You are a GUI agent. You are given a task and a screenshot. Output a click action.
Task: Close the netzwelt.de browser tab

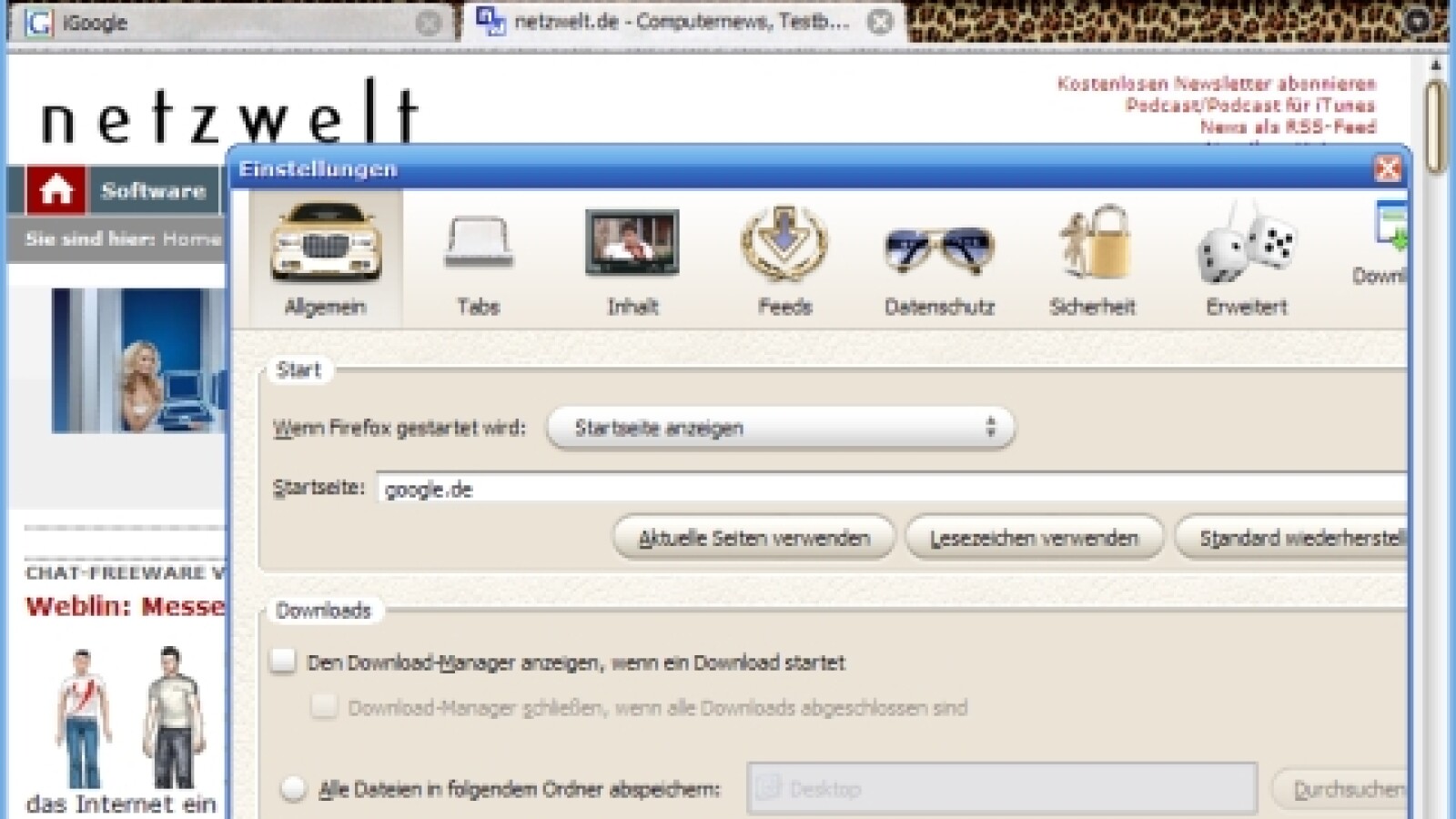[x=879, y=22]
